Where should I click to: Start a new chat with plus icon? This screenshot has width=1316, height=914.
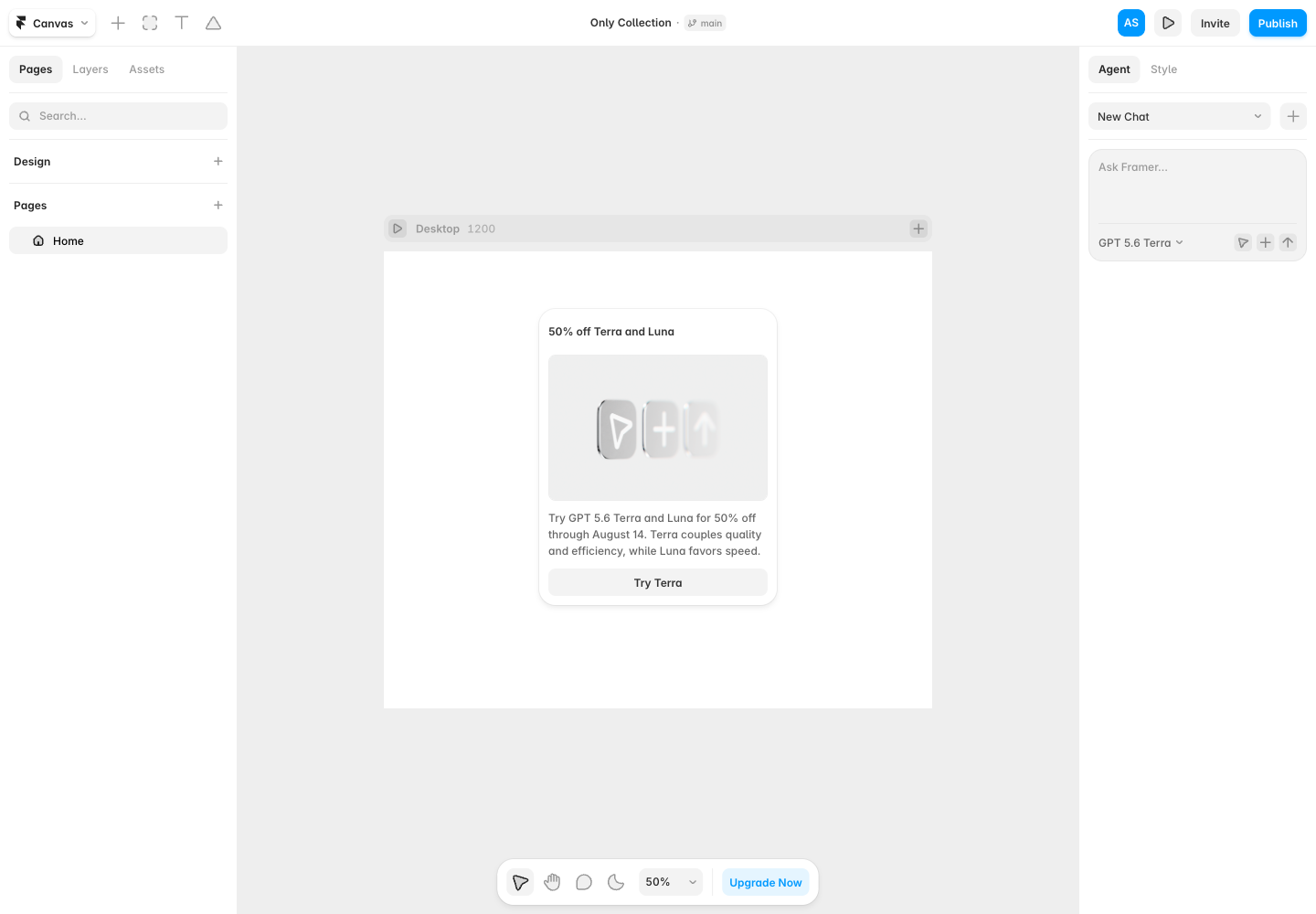click(1293, 116)
